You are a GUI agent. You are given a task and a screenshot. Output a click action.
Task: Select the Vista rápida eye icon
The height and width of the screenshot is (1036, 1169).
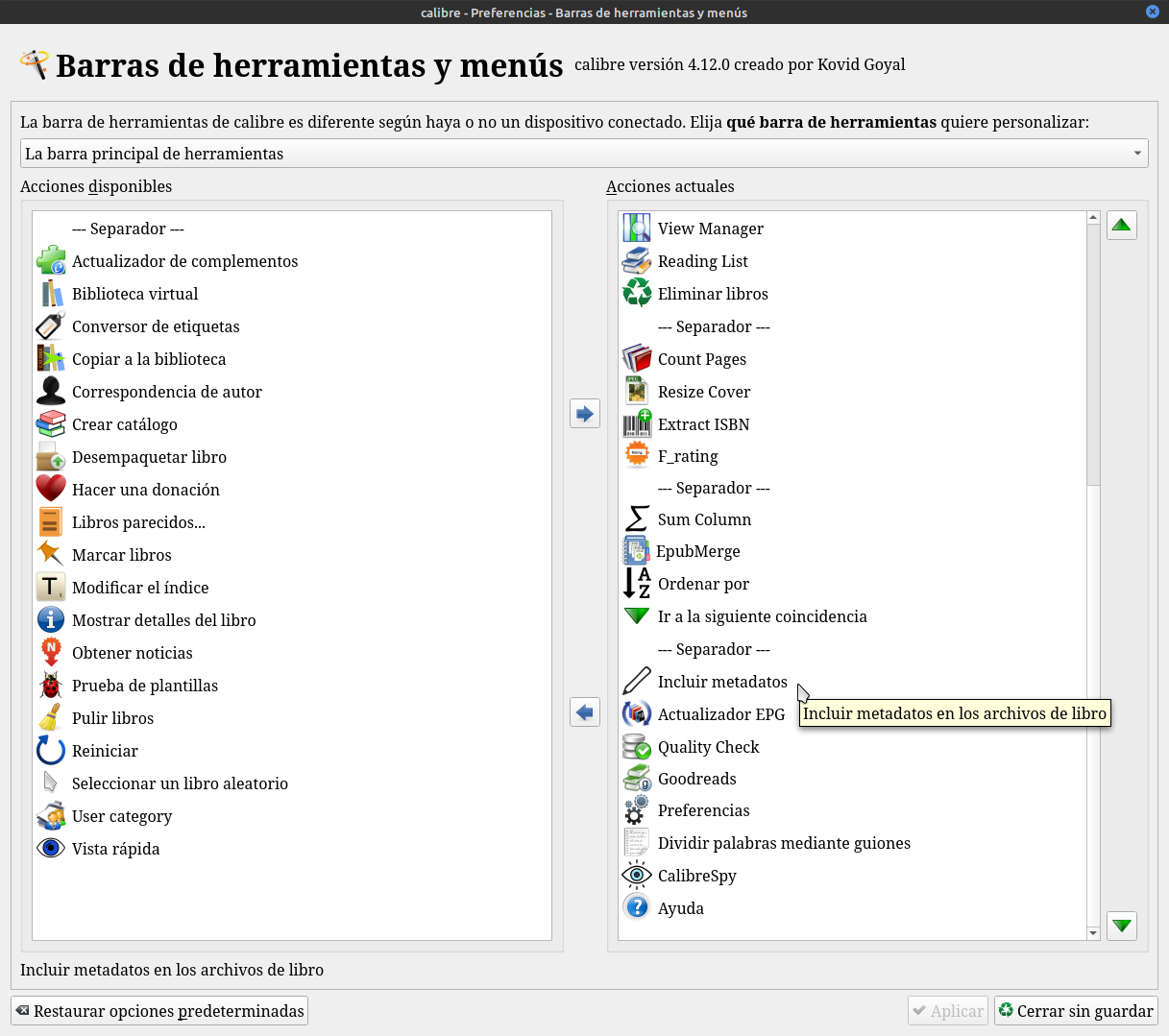point(51,849)
